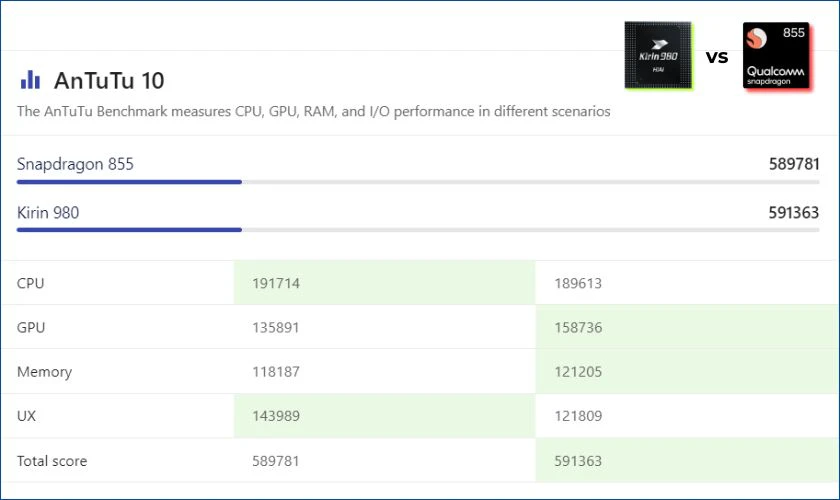
Task: Click the Qualcomm Snapdragon 855 chip image
Action: 775,56
